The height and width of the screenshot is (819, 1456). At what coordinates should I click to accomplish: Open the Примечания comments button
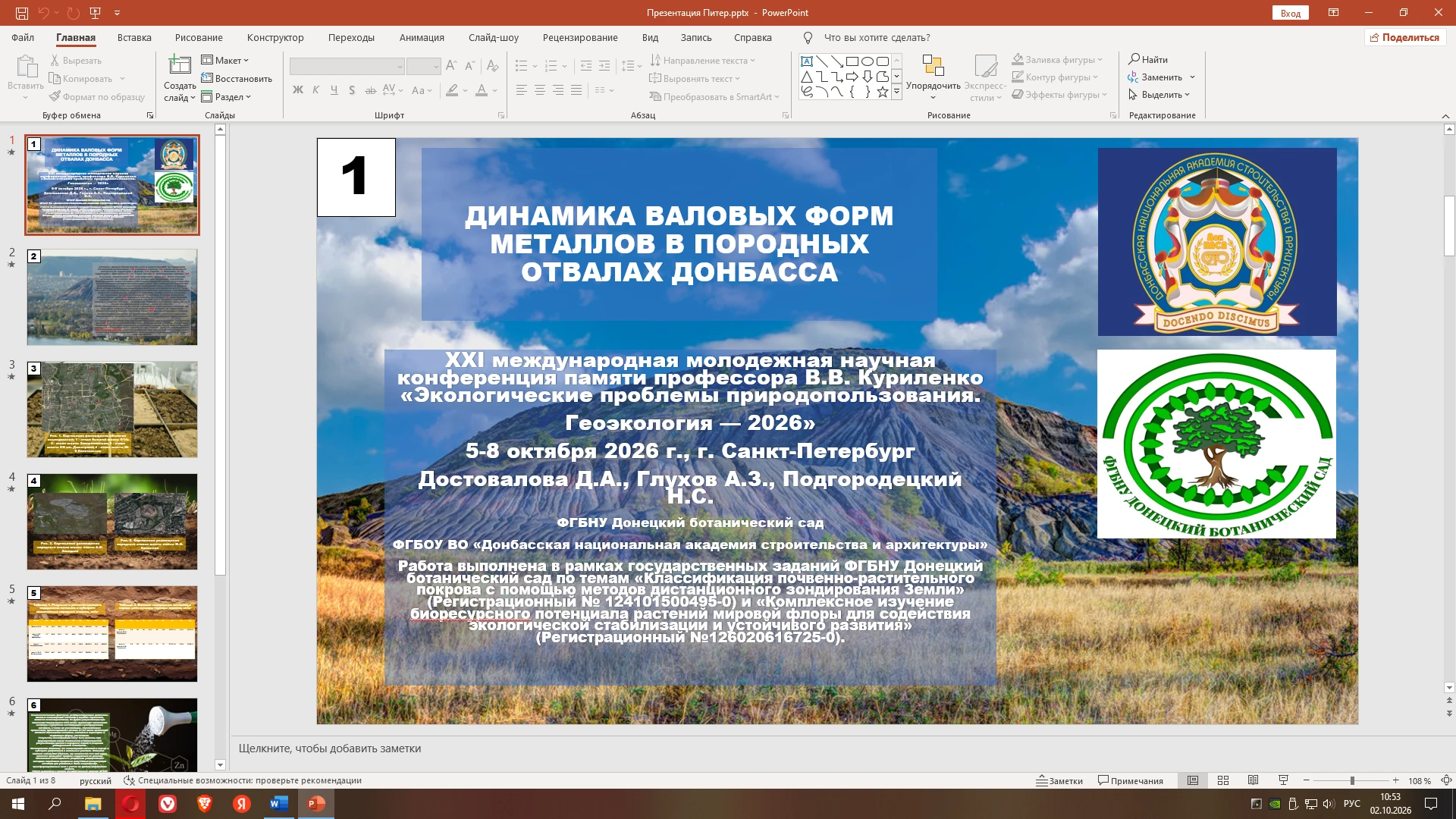point(1131,781)
